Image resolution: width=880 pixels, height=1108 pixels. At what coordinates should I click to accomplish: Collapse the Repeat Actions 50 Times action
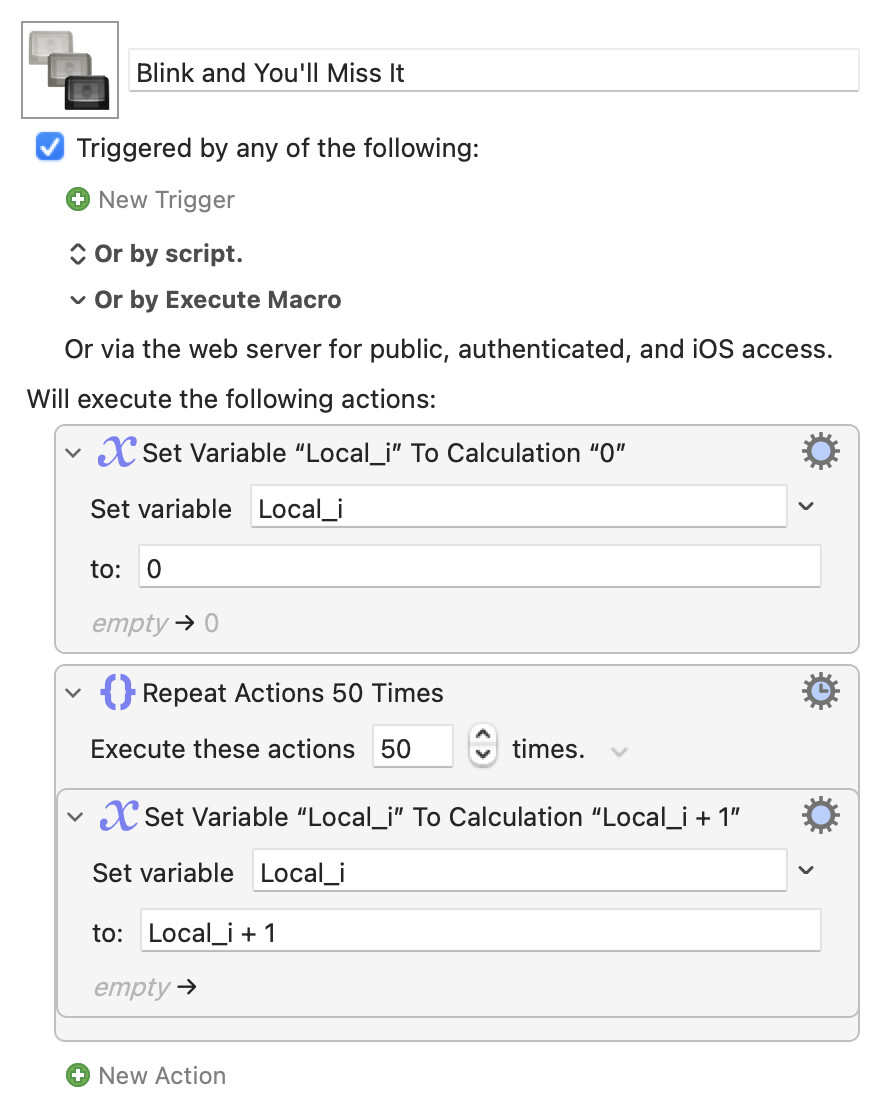73,693
